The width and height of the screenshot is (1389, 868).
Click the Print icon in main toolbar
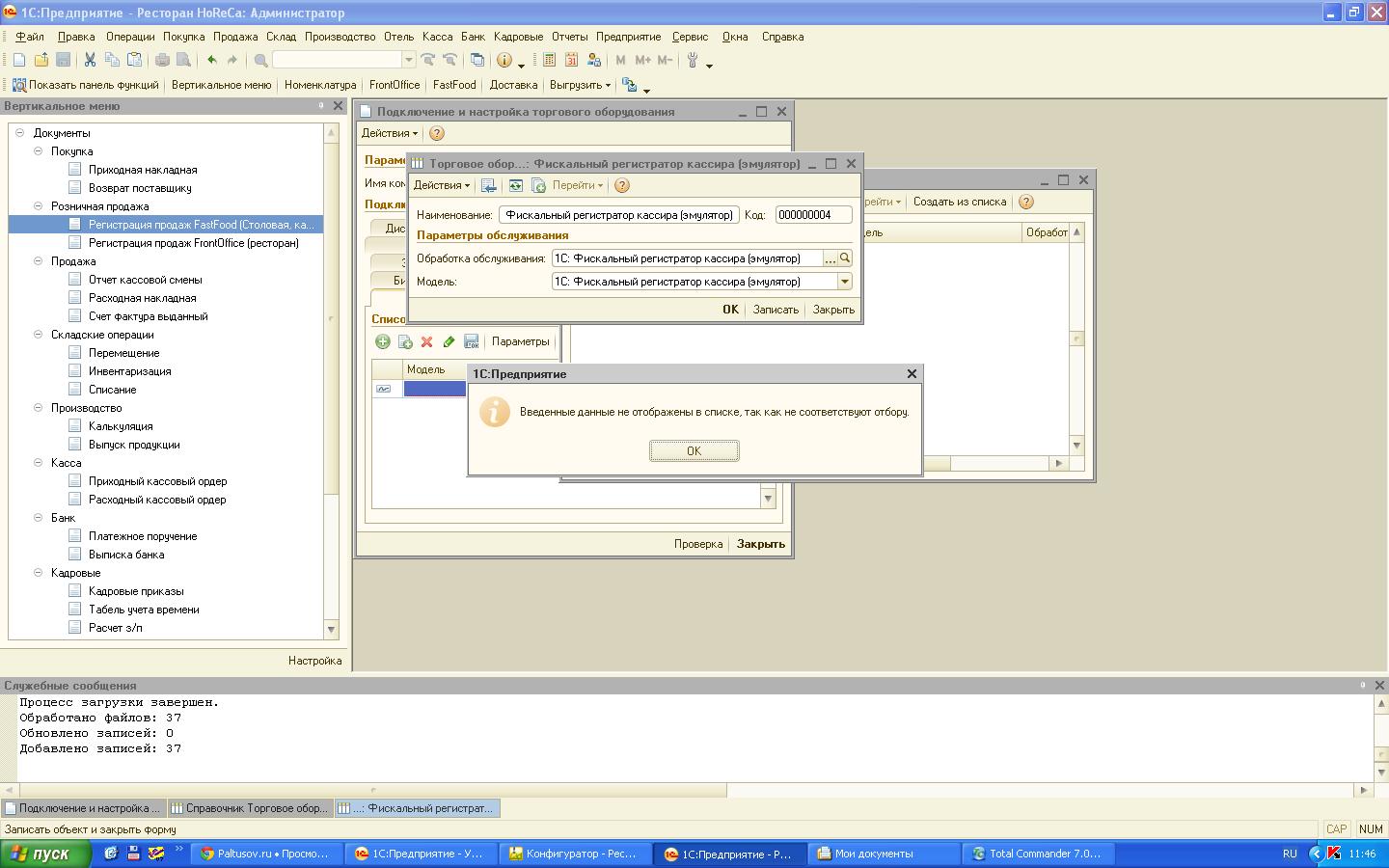coord(162,60)
